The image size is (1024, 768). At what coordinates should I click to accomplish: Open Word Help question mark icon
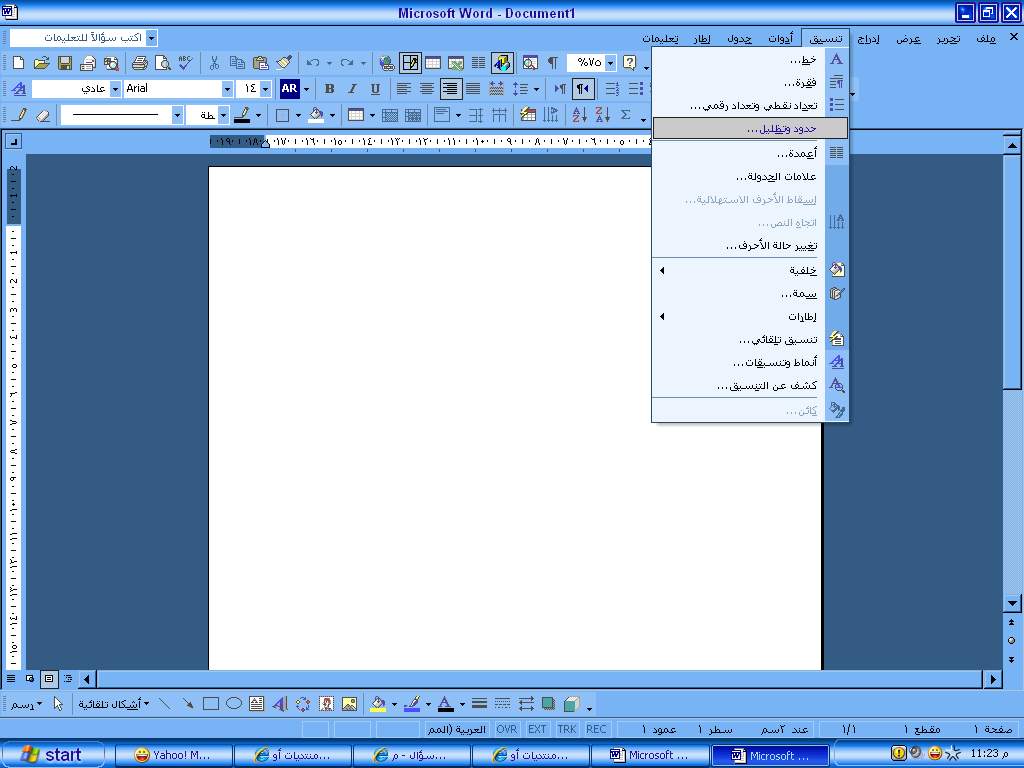pyautogui.click(x=630, y=63)
